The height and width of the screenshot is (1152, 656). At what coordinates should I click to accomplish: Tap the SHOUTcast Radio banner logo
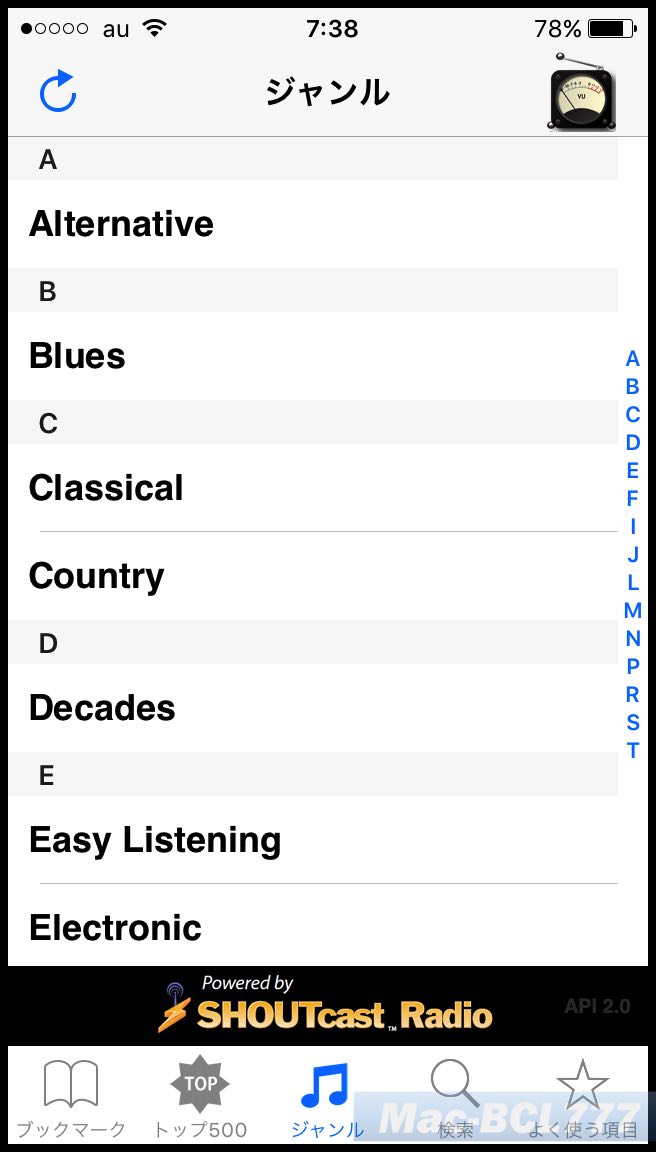pos(325,1005)
